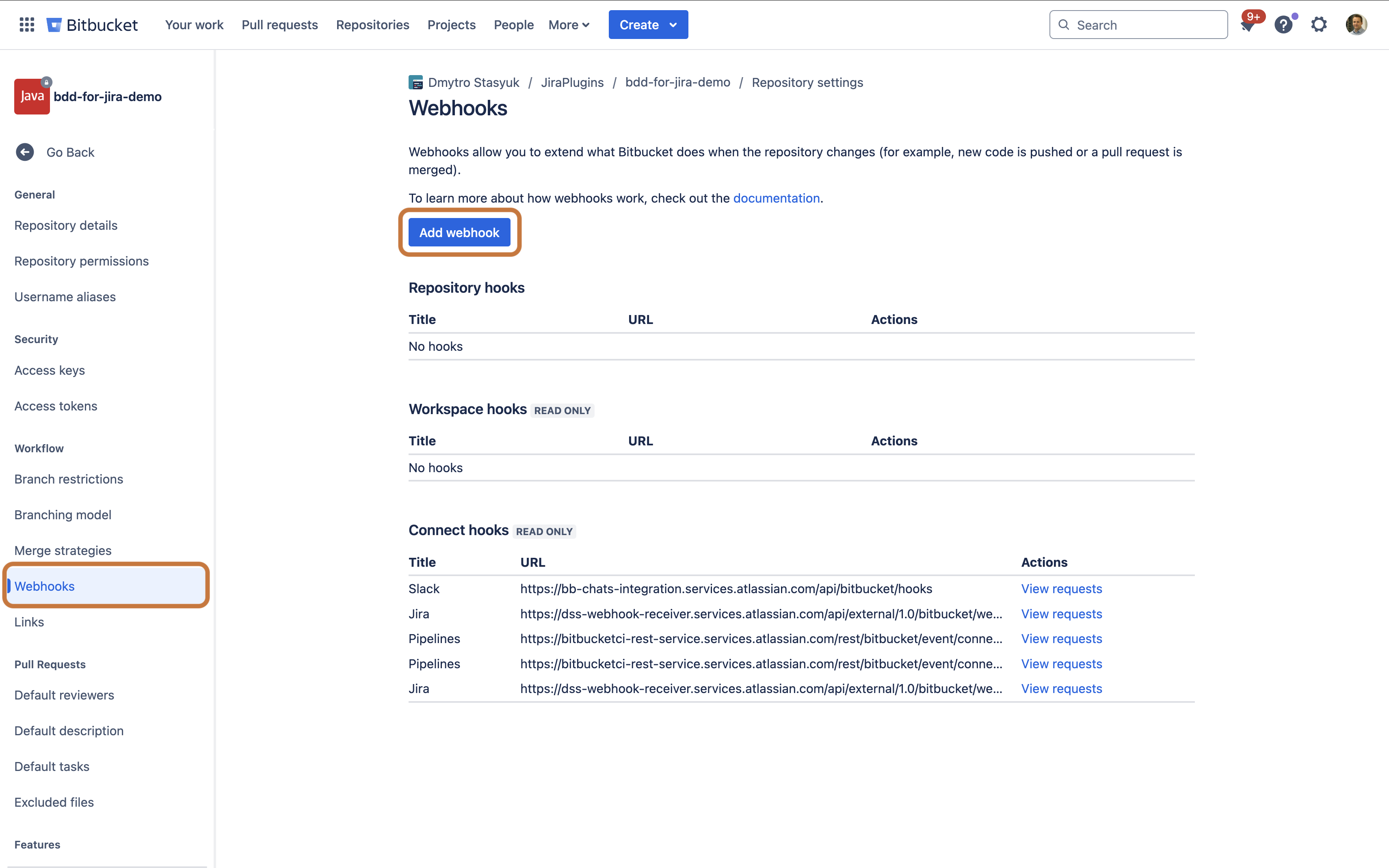Open Branch restrictions in sidebar
Viewport: 1389px width, 868px height.
point(69,479)
